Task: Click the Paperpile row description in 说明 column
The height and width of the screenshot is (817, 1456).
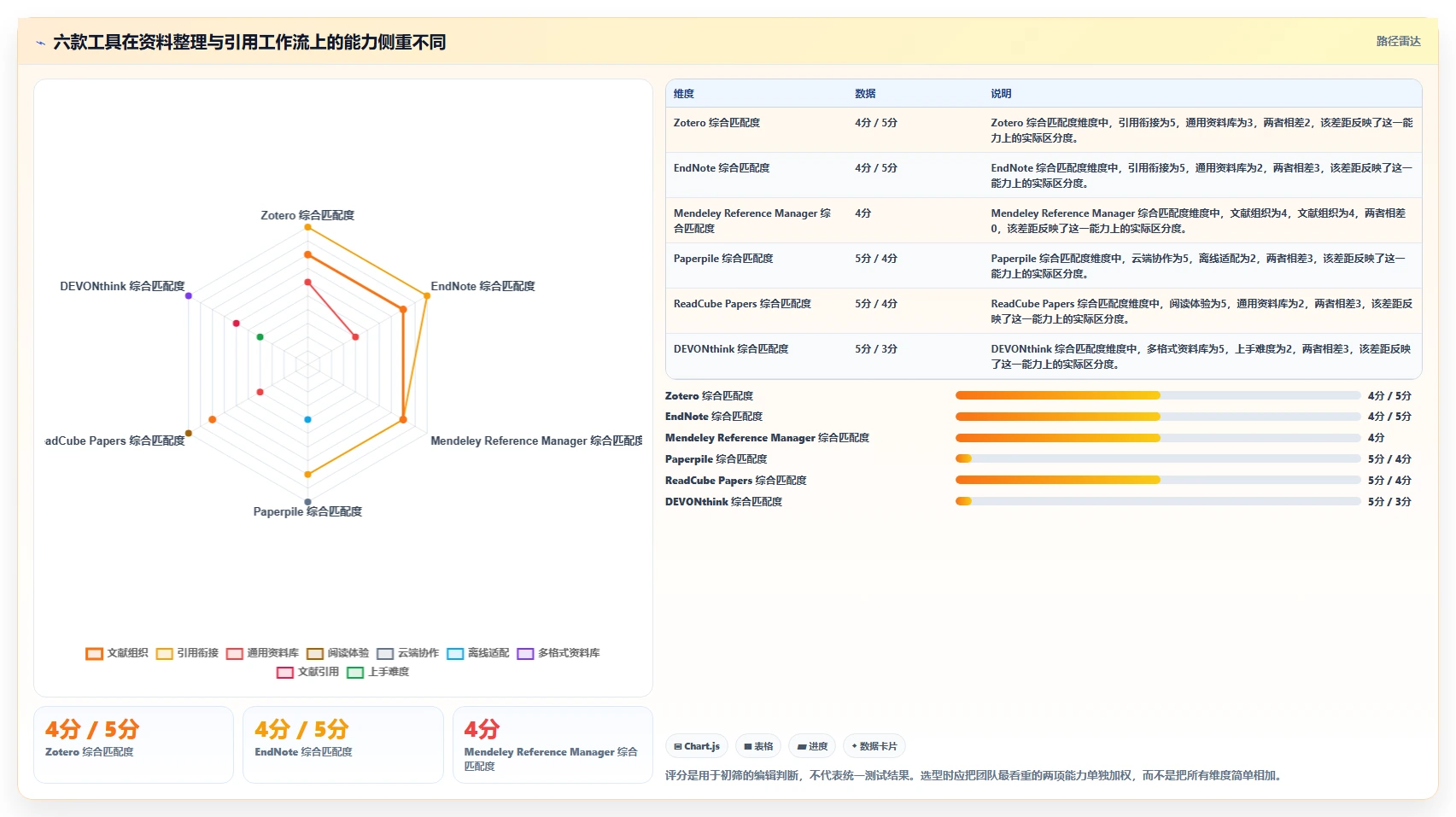Action: [x=1198, y=266]
